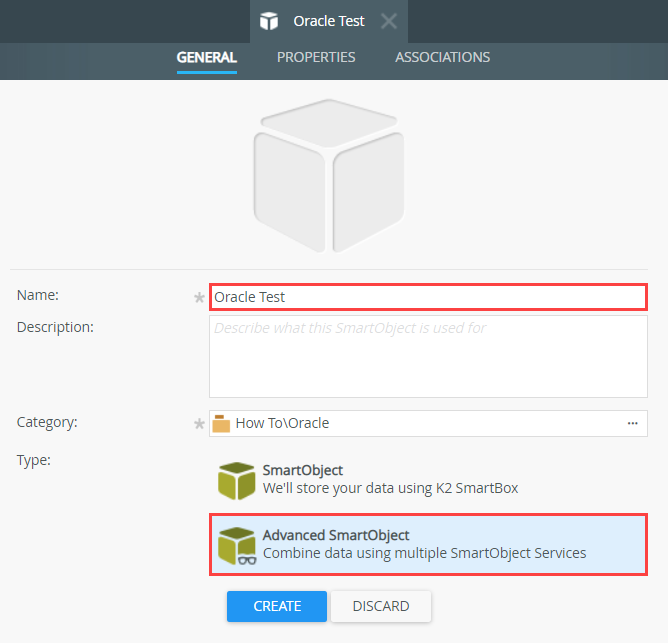668x643 pixels.
Task: Click into the Description text area
Action: coord(428,356)
